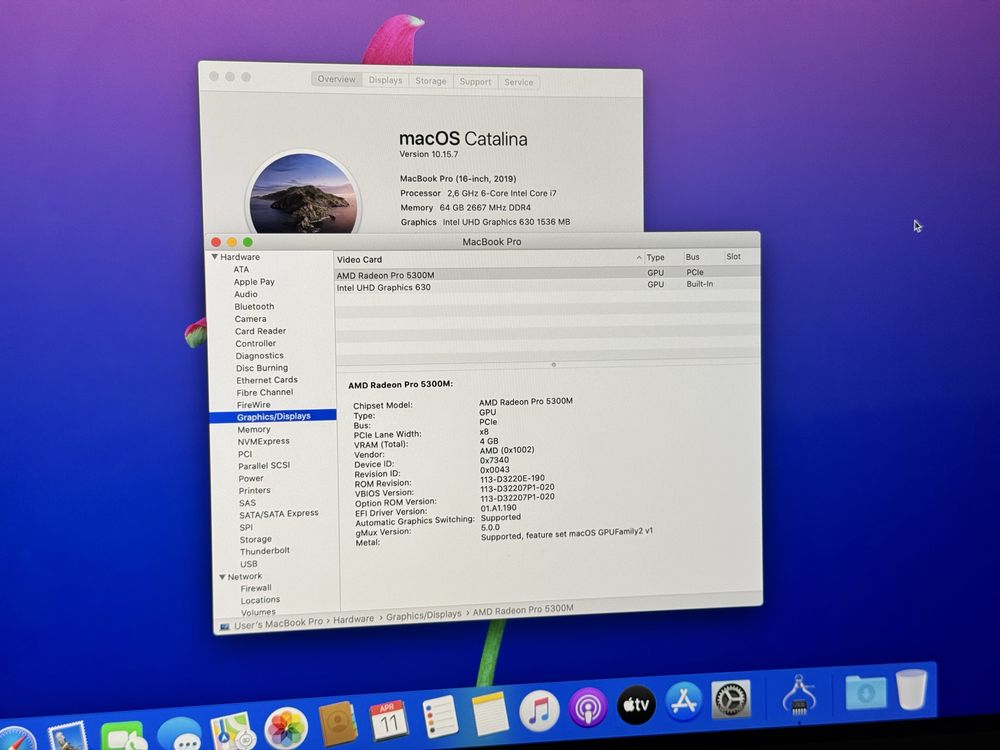Select the Service tab in About This Mac
1000x750 pixels.
pyautogui.click(x=518, y=82)
